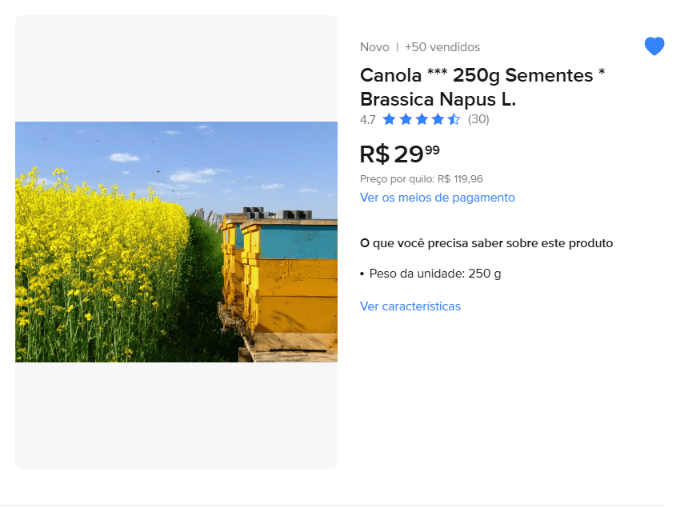Click the first rating star

[389, 119]
